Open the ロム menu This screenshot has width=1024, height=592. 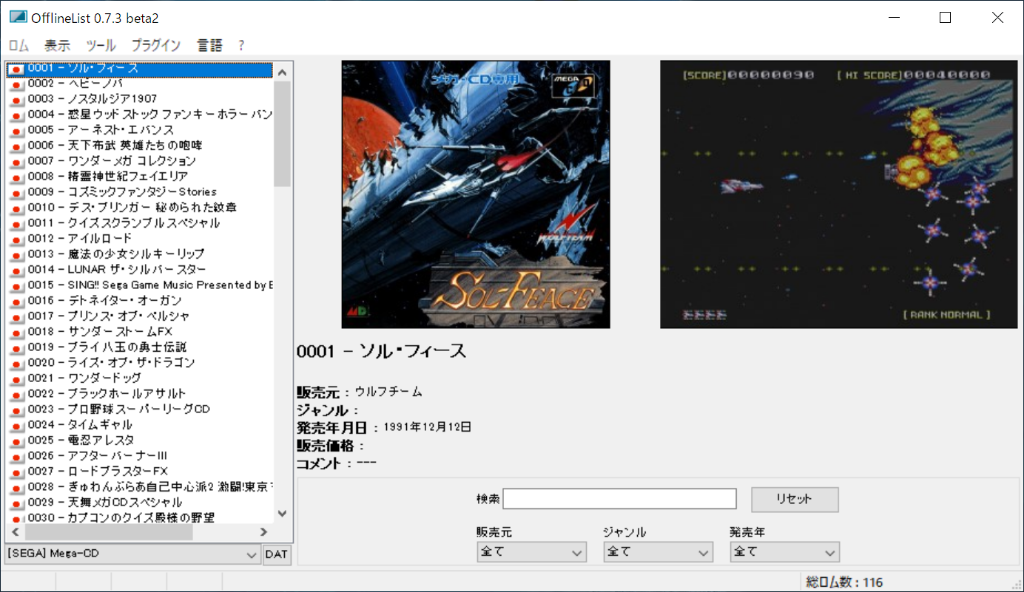[x=19, y=45]
